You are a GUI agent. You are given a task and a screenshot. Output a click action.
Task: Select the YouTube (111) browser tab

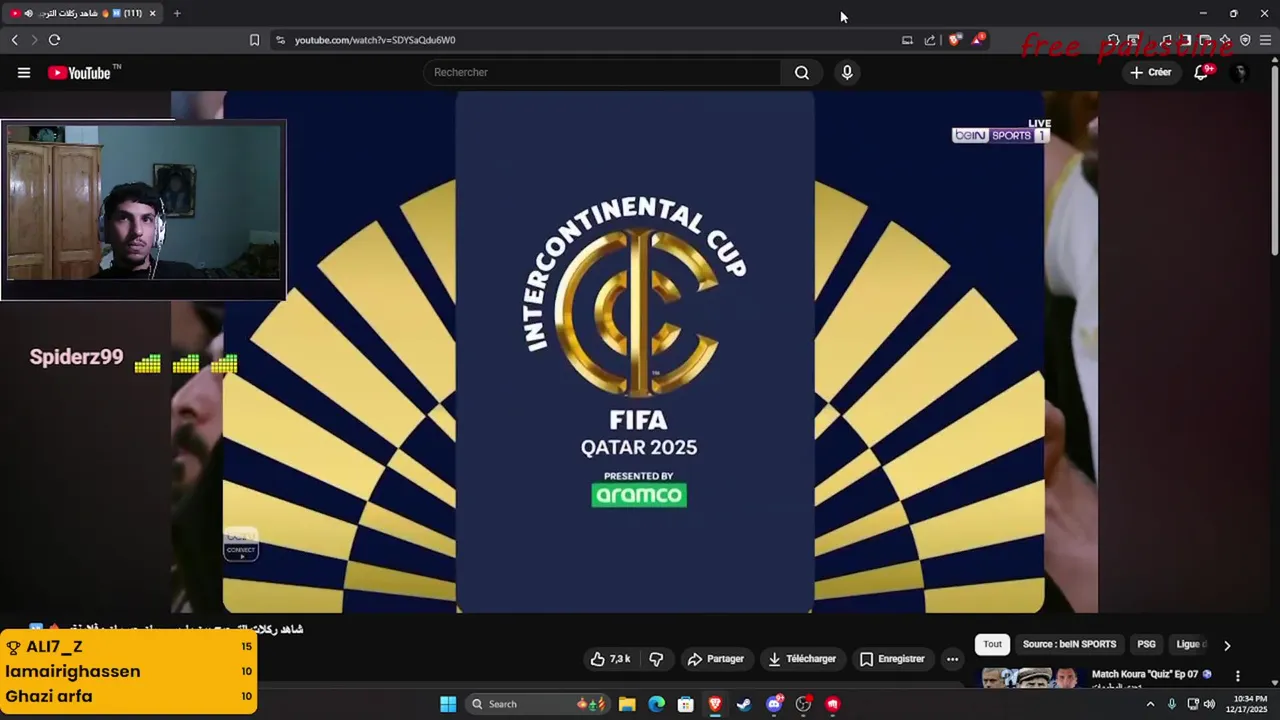[84, 13]
